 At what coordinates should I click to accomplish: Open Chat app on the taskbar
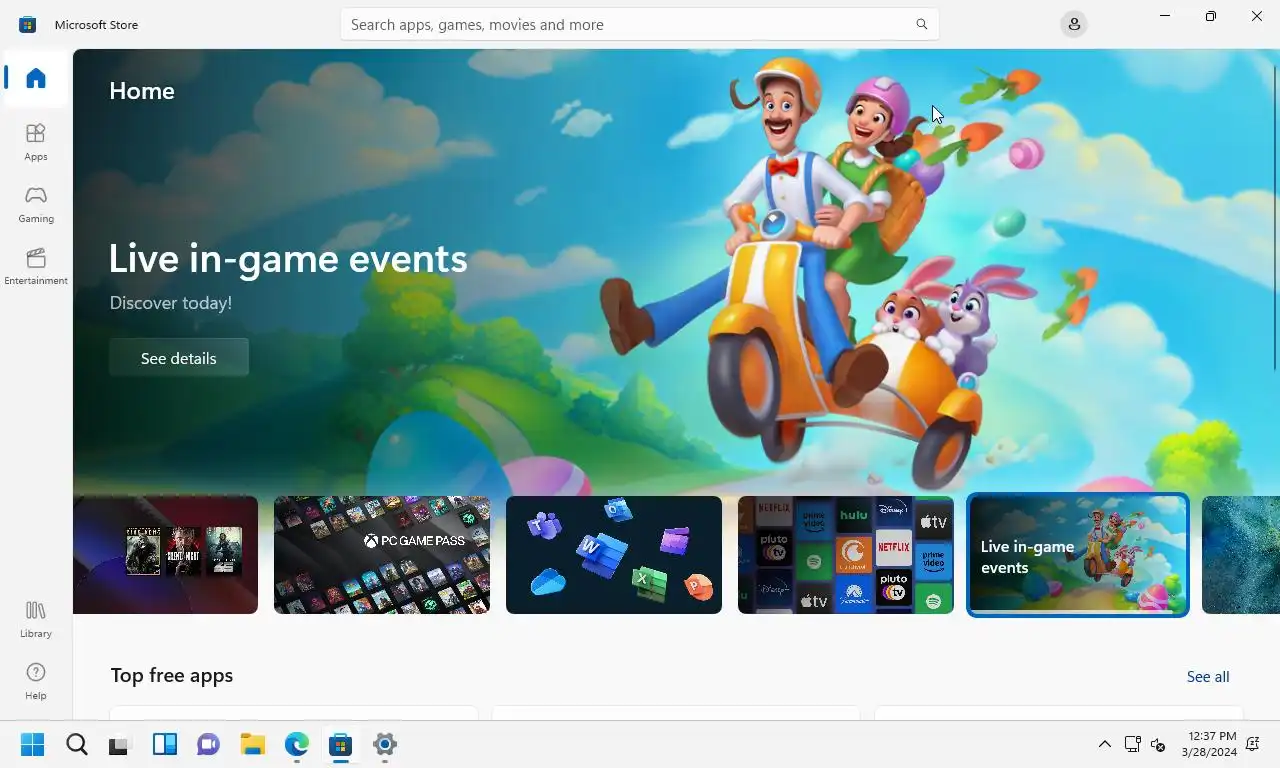[209, 744]
